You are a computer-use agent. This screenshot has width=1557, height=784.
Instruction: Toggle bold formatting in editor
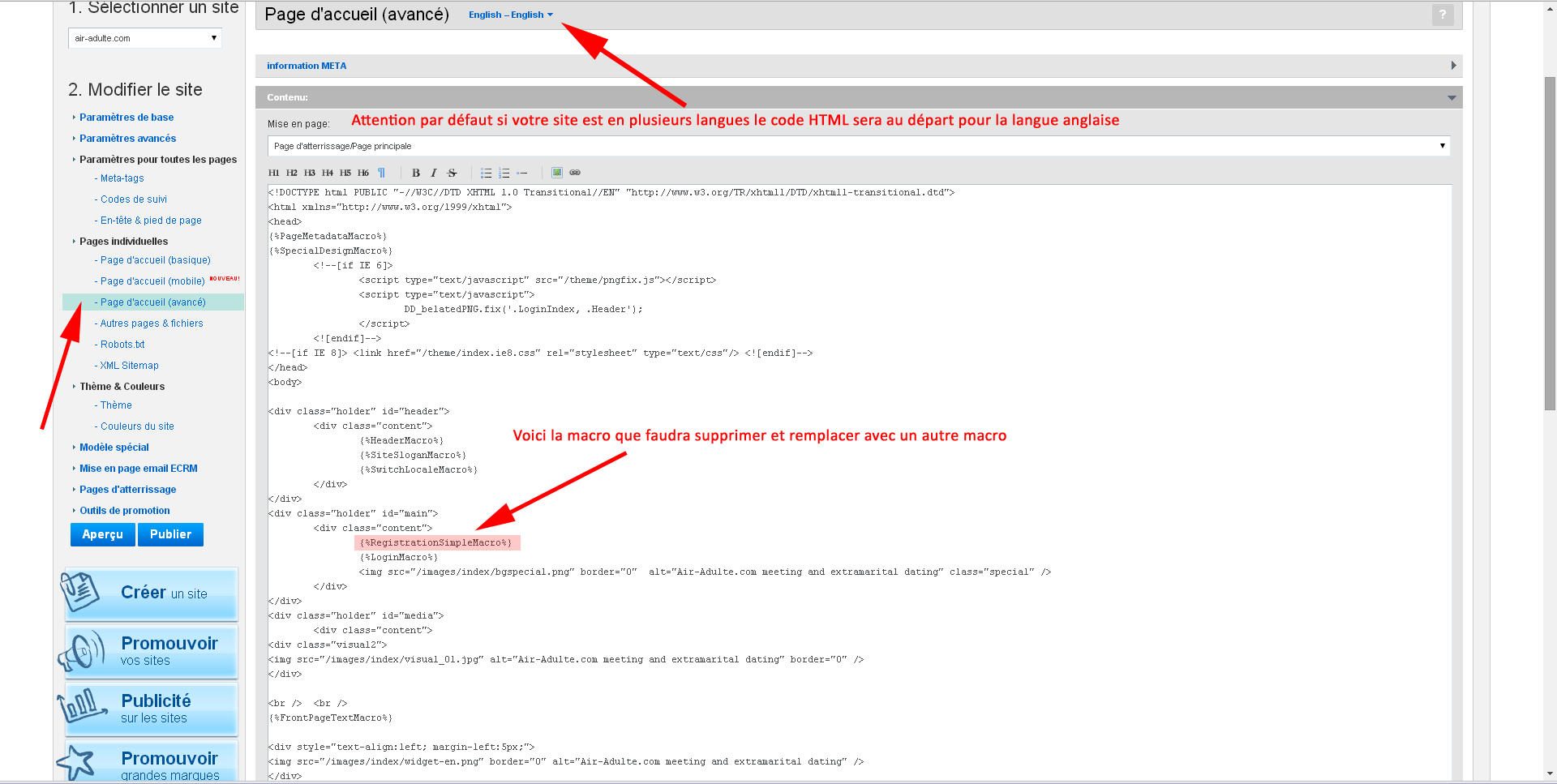(x=416, y=173)
